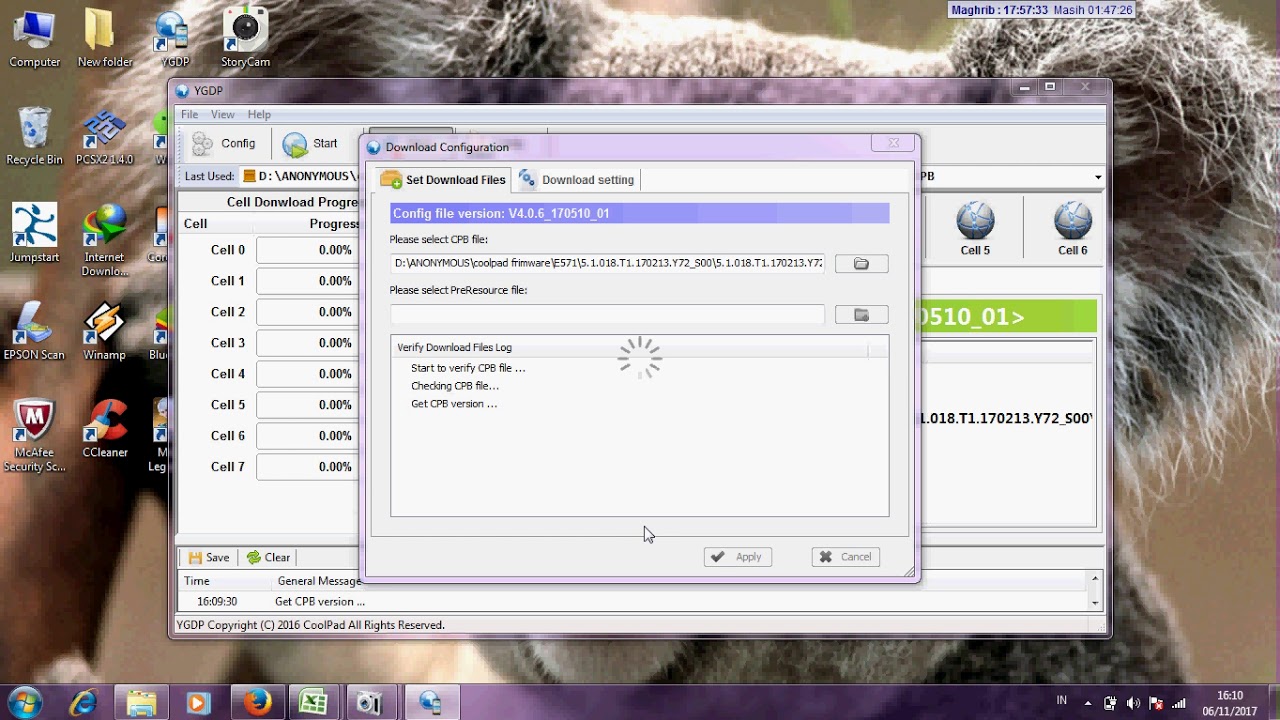Click the 'Start to verify CPB file ...' line

coord(468,368)
